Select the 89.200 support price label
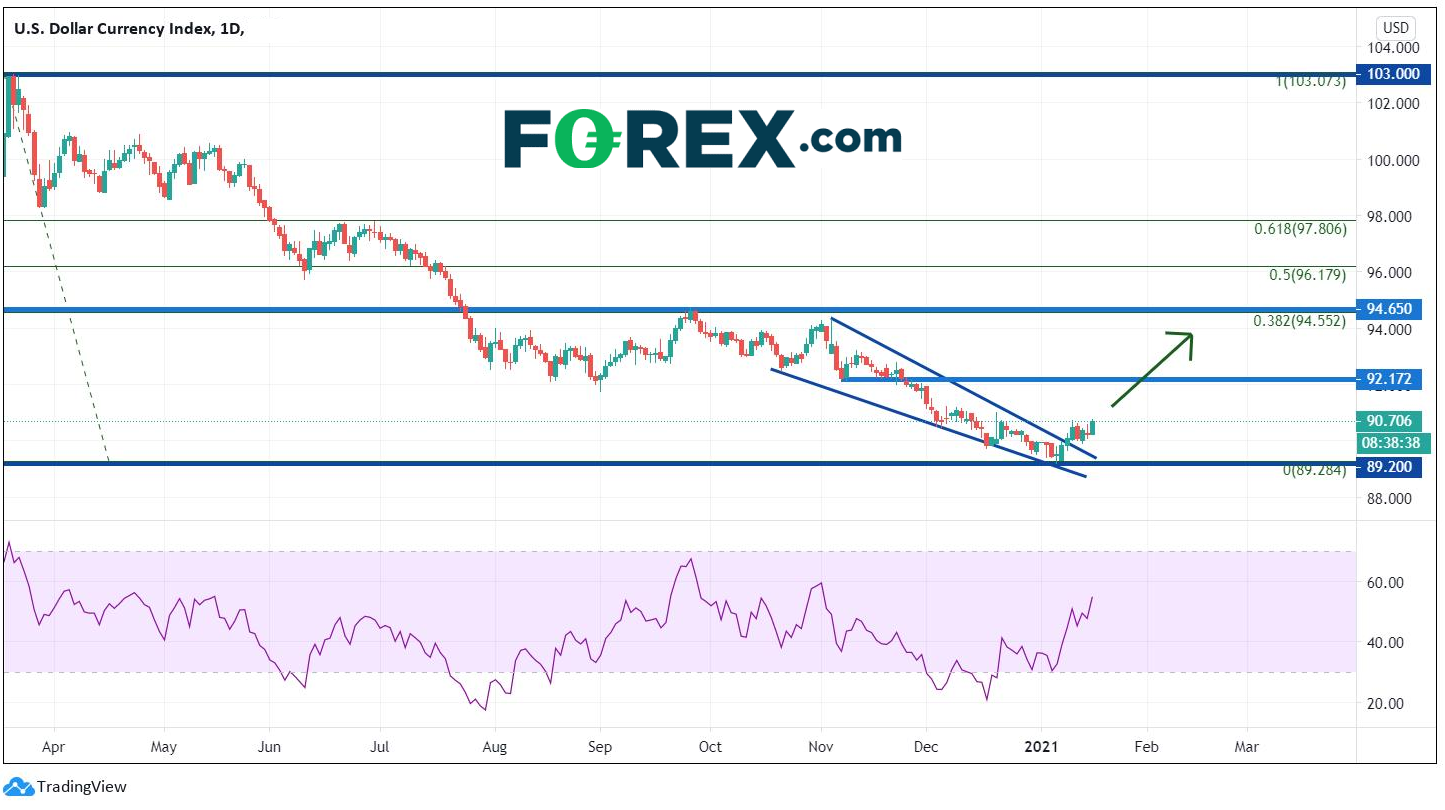Image resolution: width=1445 pixels, height=810 pixels. pyautogui.click(x=1389, y=465)
